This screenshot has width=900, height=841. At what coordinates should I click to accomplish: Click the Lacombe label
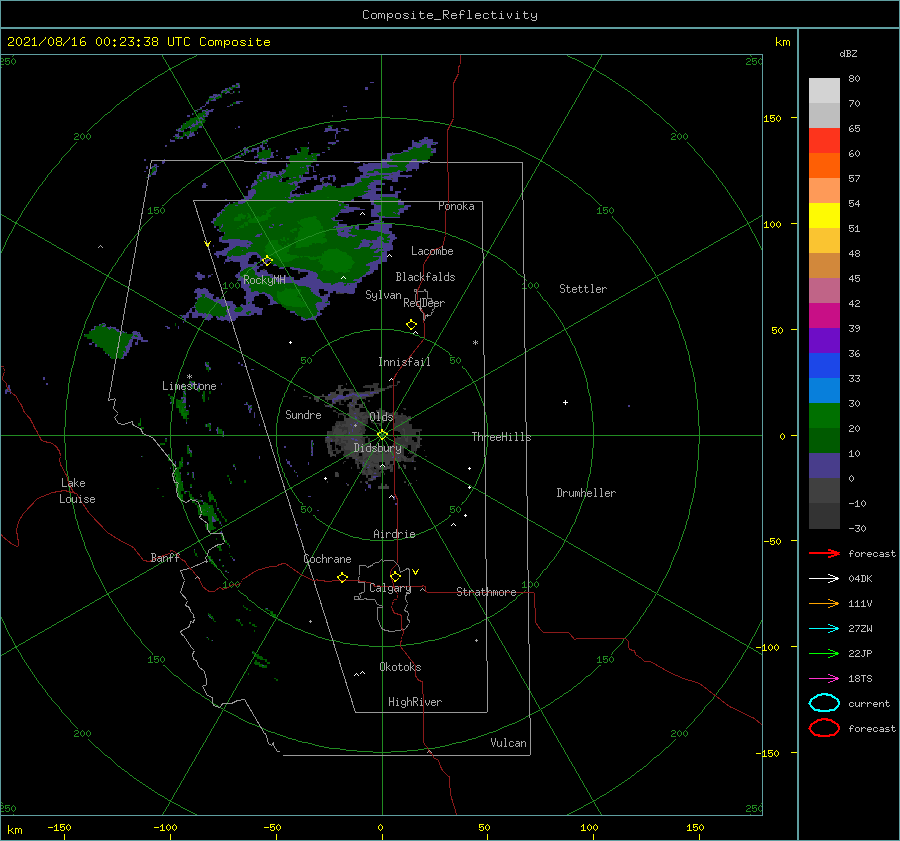coord(432,251)
